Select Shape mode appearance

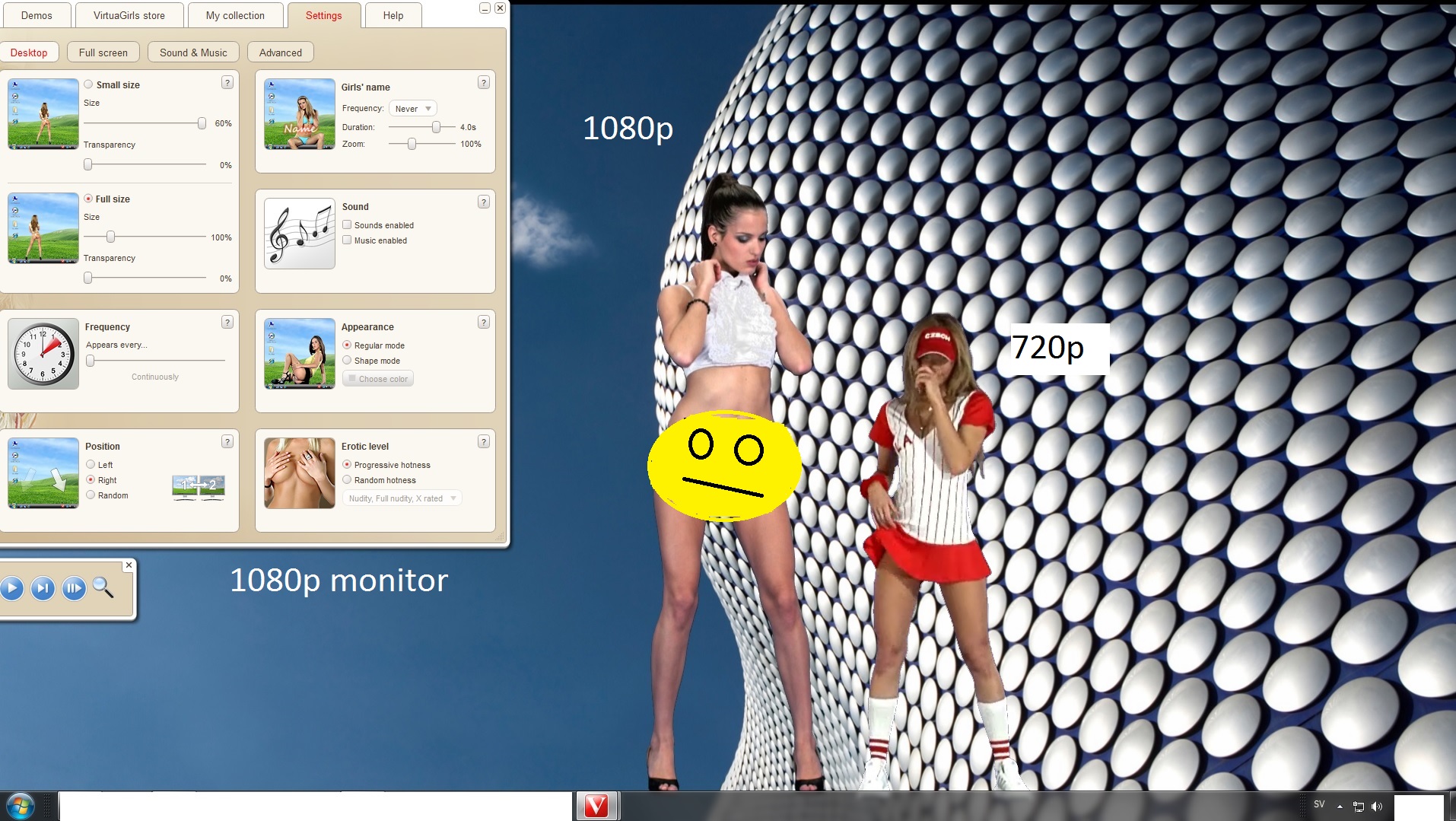tap(347, 360)
